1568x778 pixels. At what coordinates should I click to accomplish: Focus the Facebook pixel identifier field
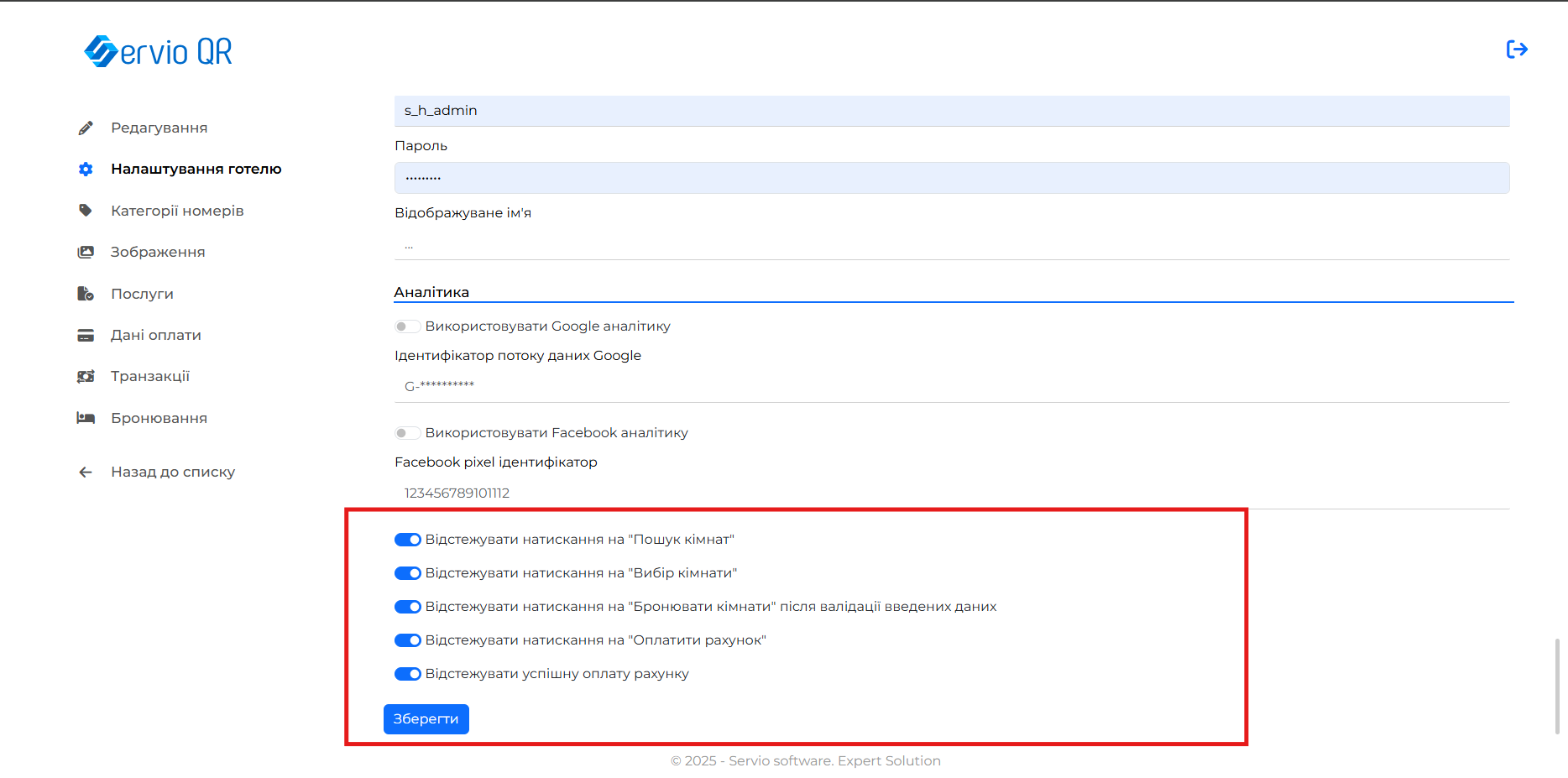[952, 493]
